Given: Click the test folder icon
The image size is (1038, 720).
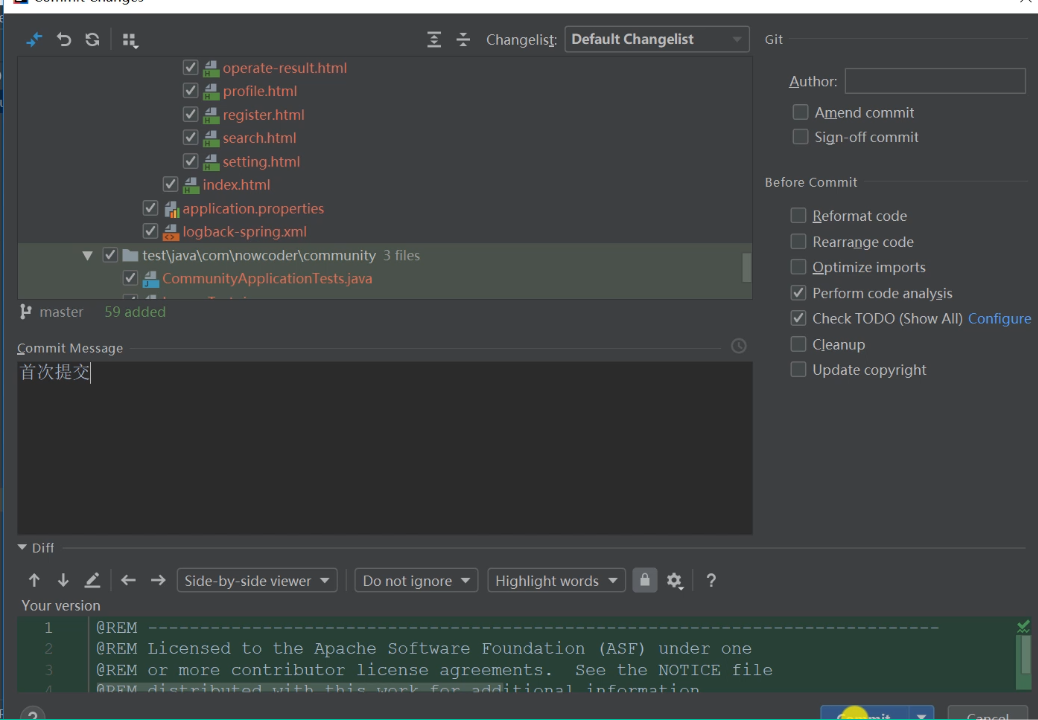Looking at the screenshot, I should point(130,255).
